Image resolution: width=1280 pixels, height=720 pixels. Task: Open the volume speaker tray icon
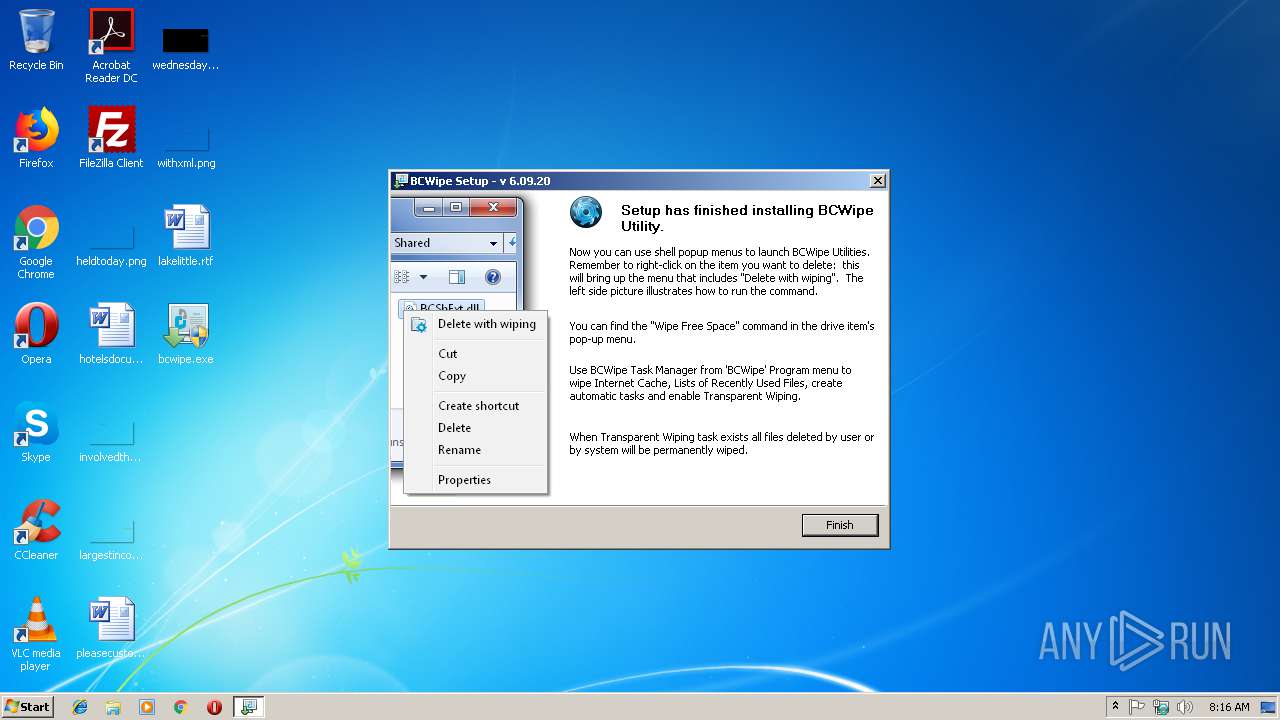pos(1185,706)
